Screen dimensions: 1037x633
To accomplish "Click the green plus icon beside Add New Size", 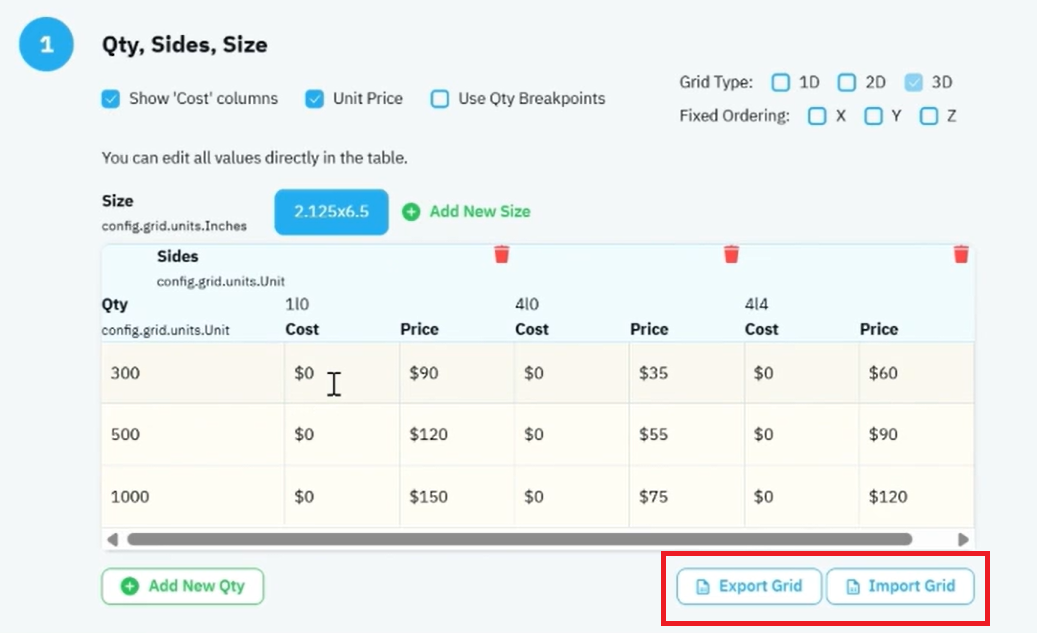I will [x=411, y=212].
